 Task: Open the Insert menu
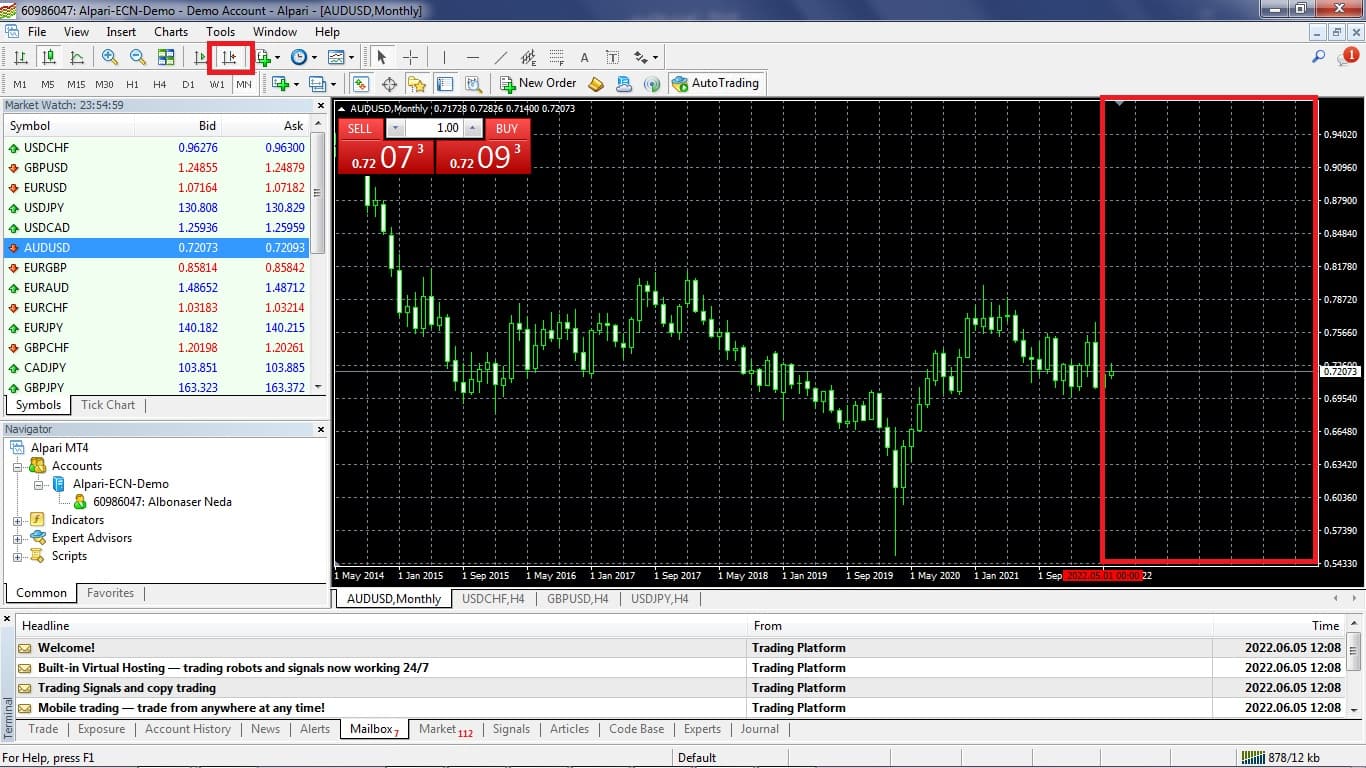pyautogui.click(x=121, y=32)
